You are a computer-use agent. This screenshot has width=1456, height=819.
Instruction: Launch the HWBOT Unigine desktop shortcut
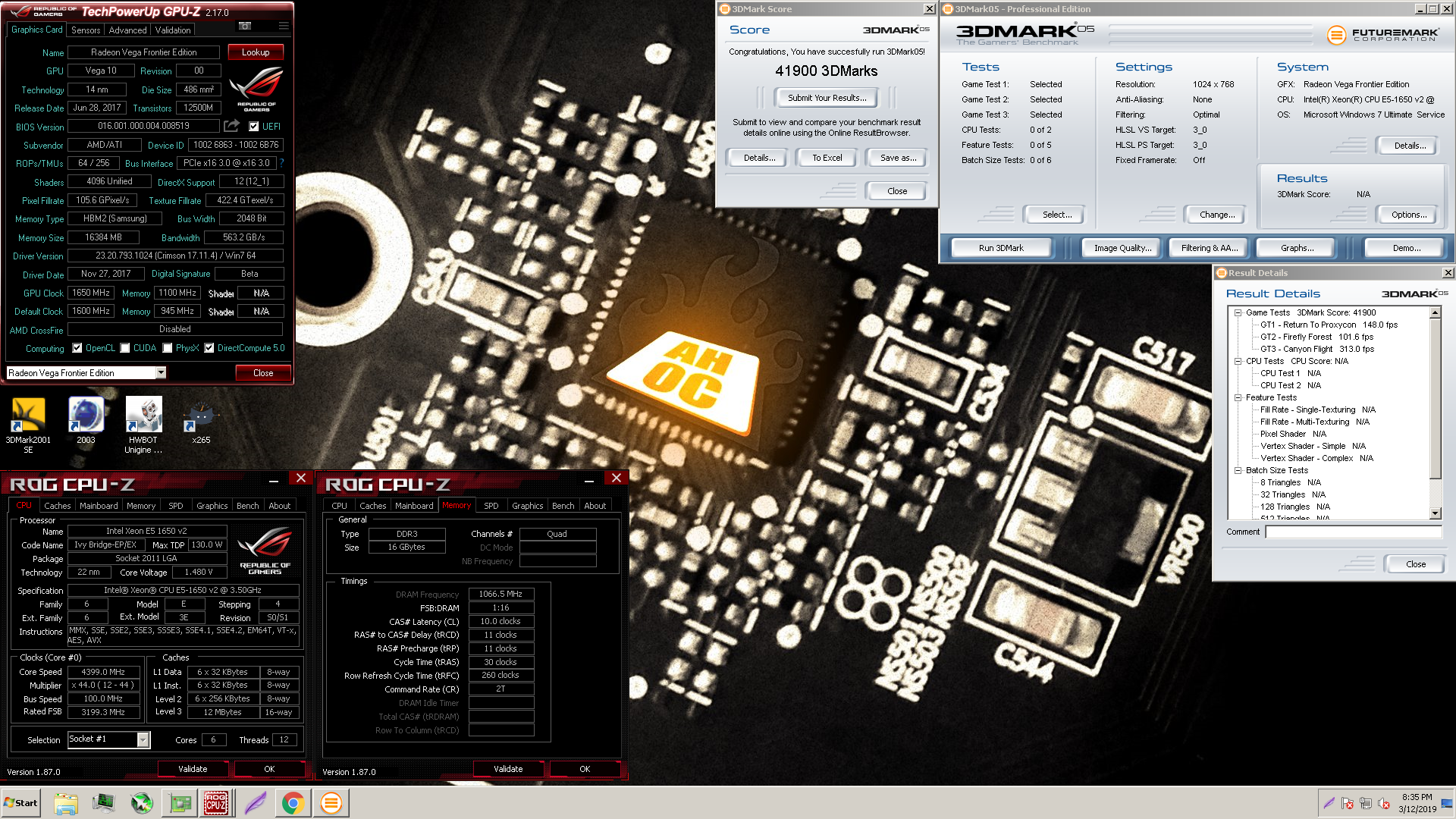[143, 425]
